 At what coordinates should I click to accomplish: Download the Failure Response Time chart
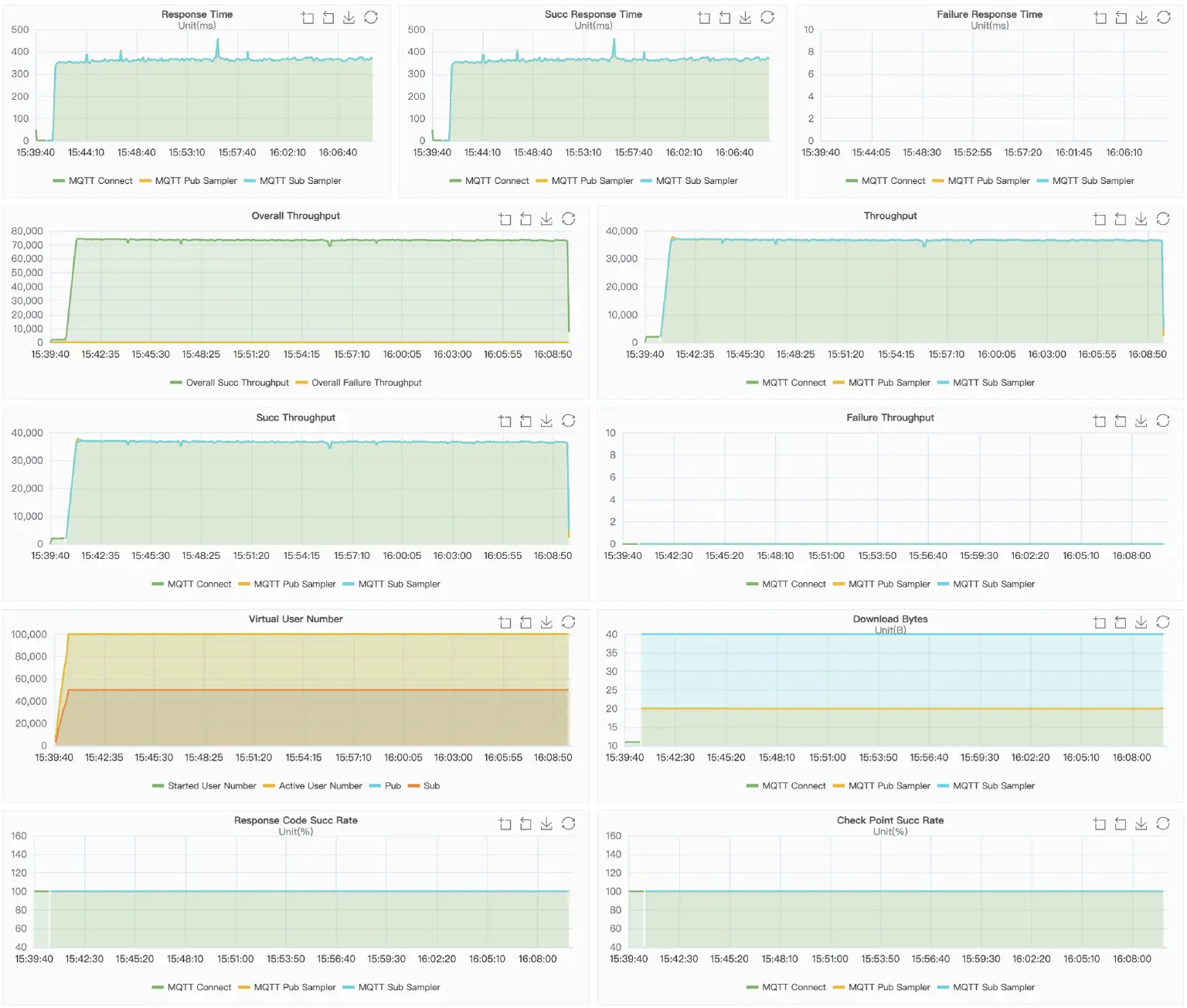(1141, 17)
